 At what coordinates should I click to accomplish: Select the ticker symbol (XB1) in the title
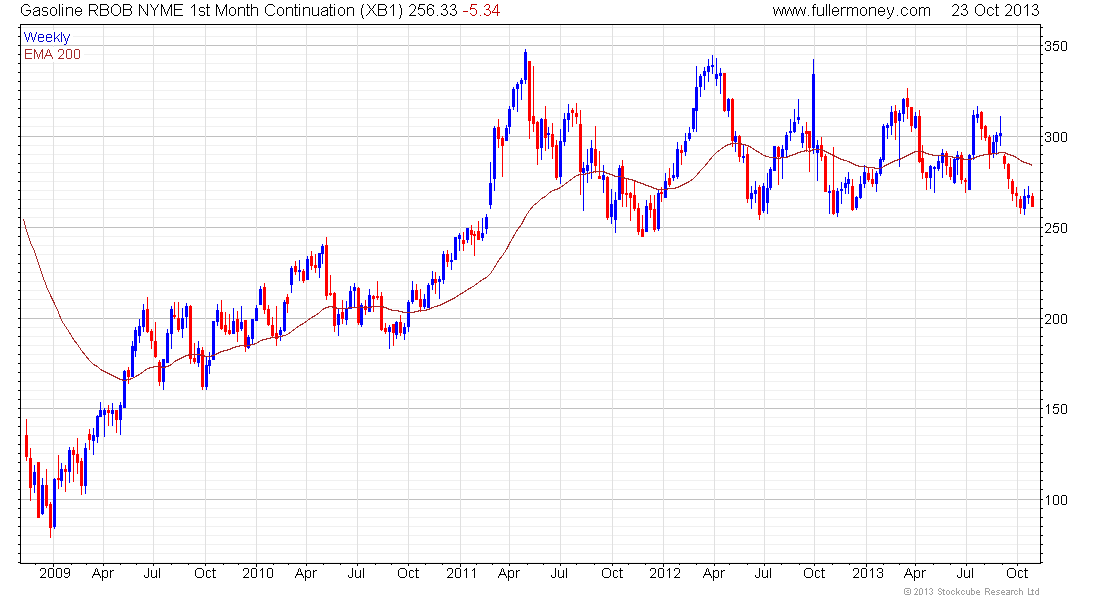pos(380,11)
